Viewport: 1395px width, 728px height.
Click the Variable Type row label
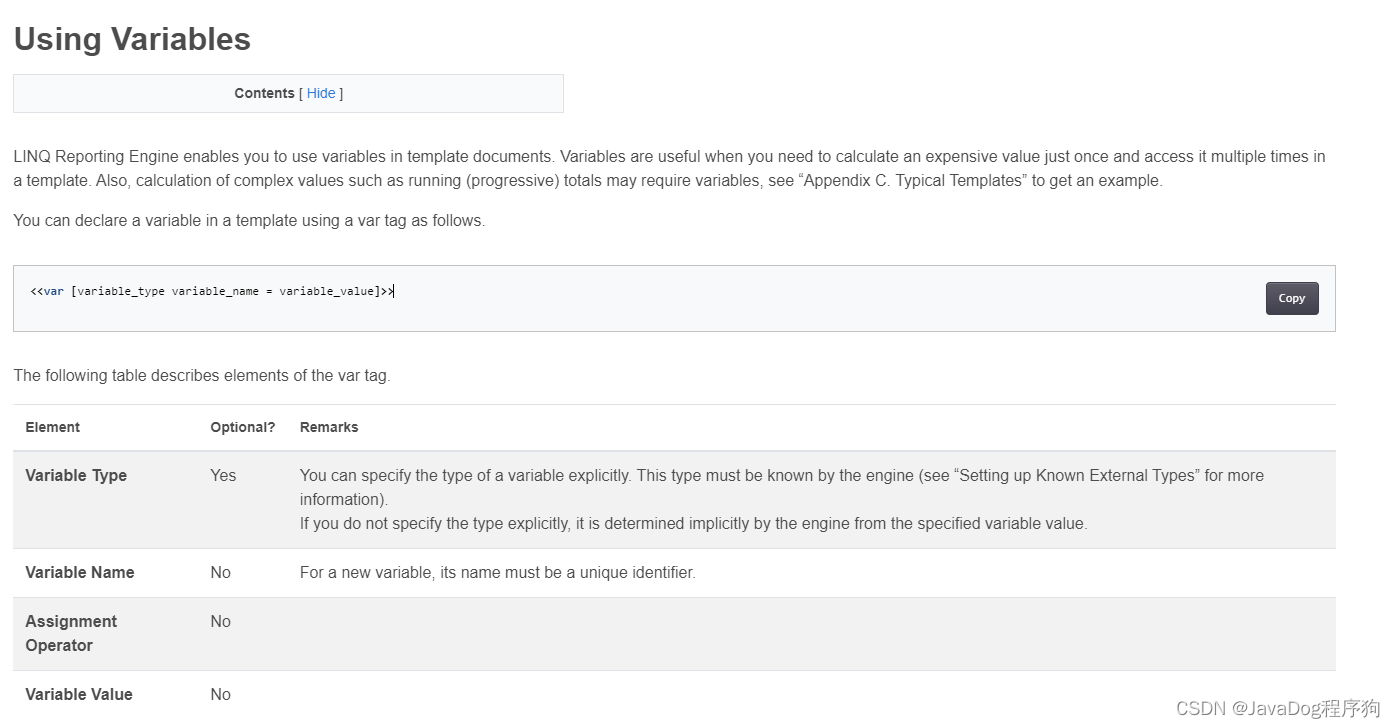(76, 475)
